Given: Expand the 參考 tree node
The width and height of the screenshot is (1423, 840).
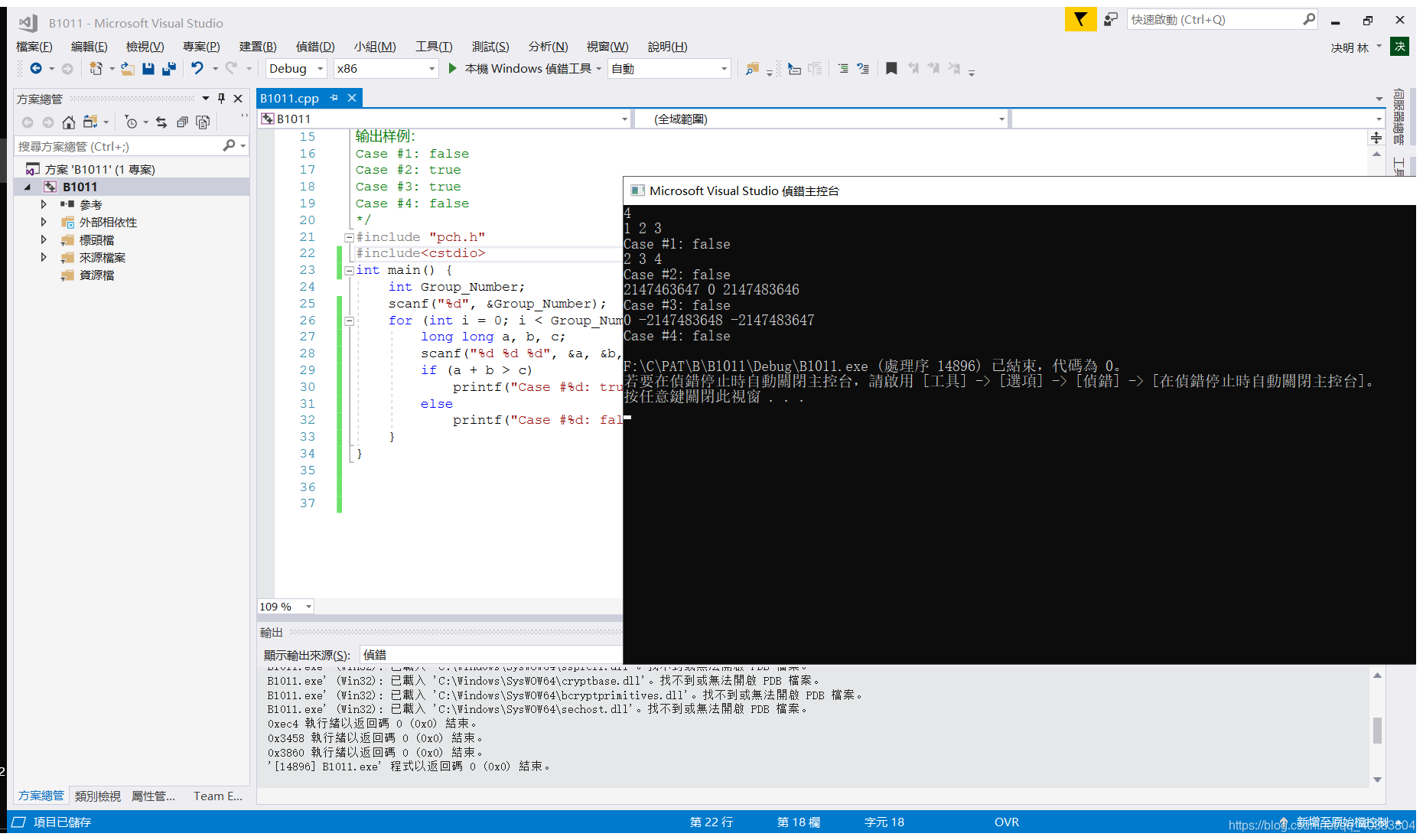Looking at the screenshot, I should click(44, 204).
